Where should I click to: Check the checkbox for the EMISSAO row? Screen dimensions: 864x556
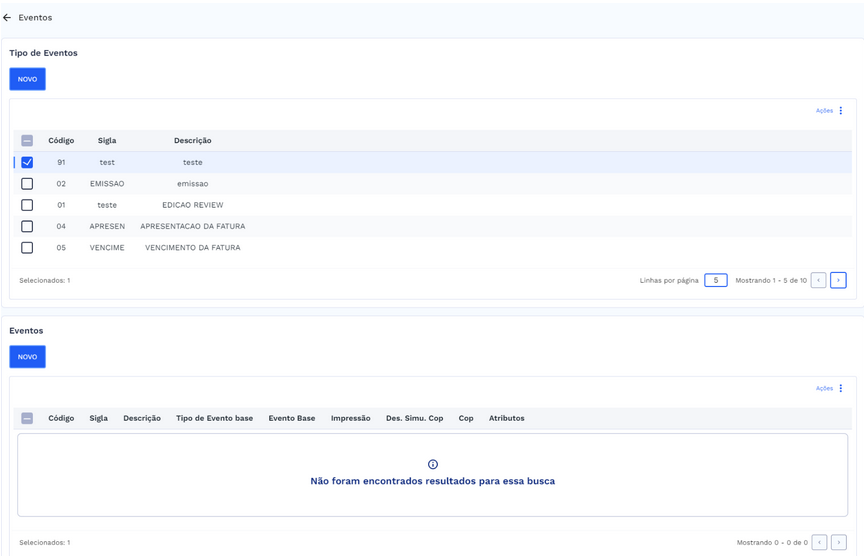(x=27, y=184)
